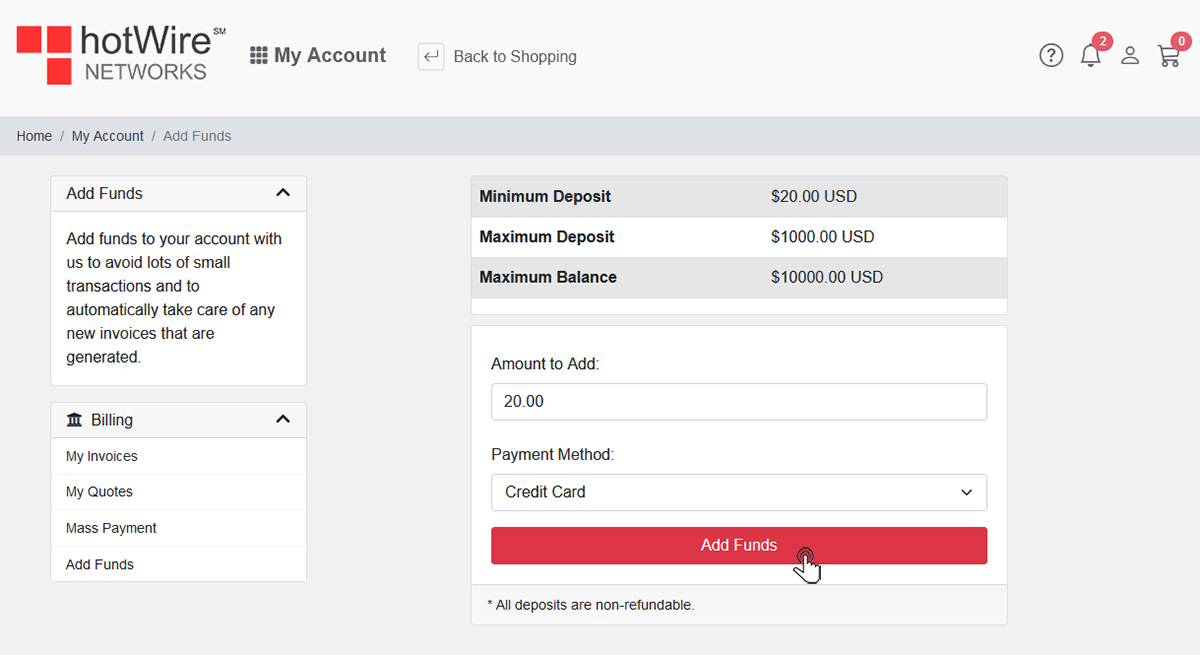
Task: Open the shopping cart icon
Action: pos(1169,56)
